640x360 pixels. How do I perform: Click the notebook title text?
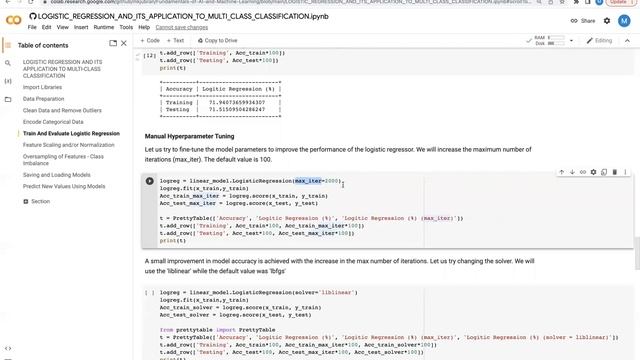pos(183,16)
